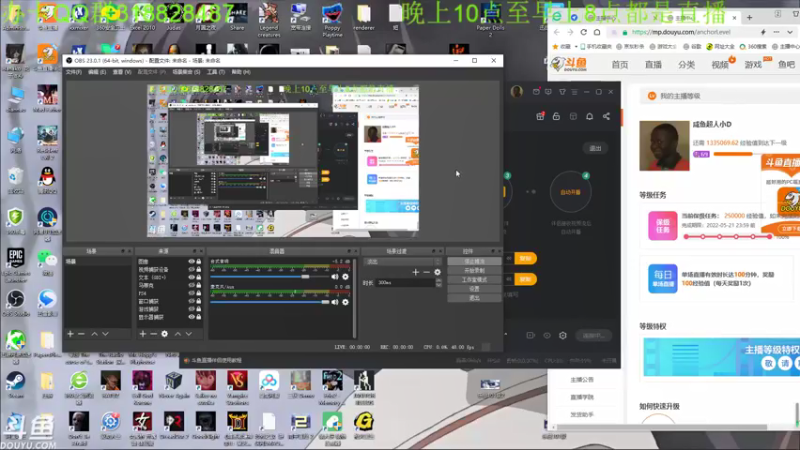Click level task progress bar on Douyu page
The width and height of the screenshot is (800, 450).
[x=728, y=236]
